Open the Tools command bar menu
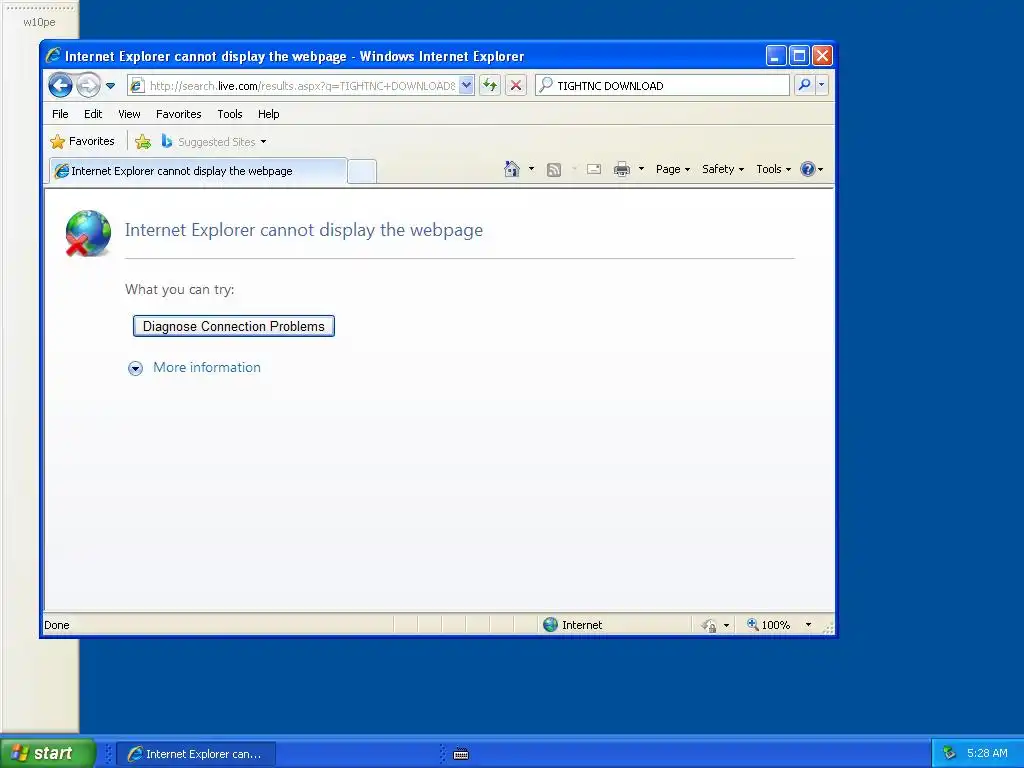 [773, 169]
